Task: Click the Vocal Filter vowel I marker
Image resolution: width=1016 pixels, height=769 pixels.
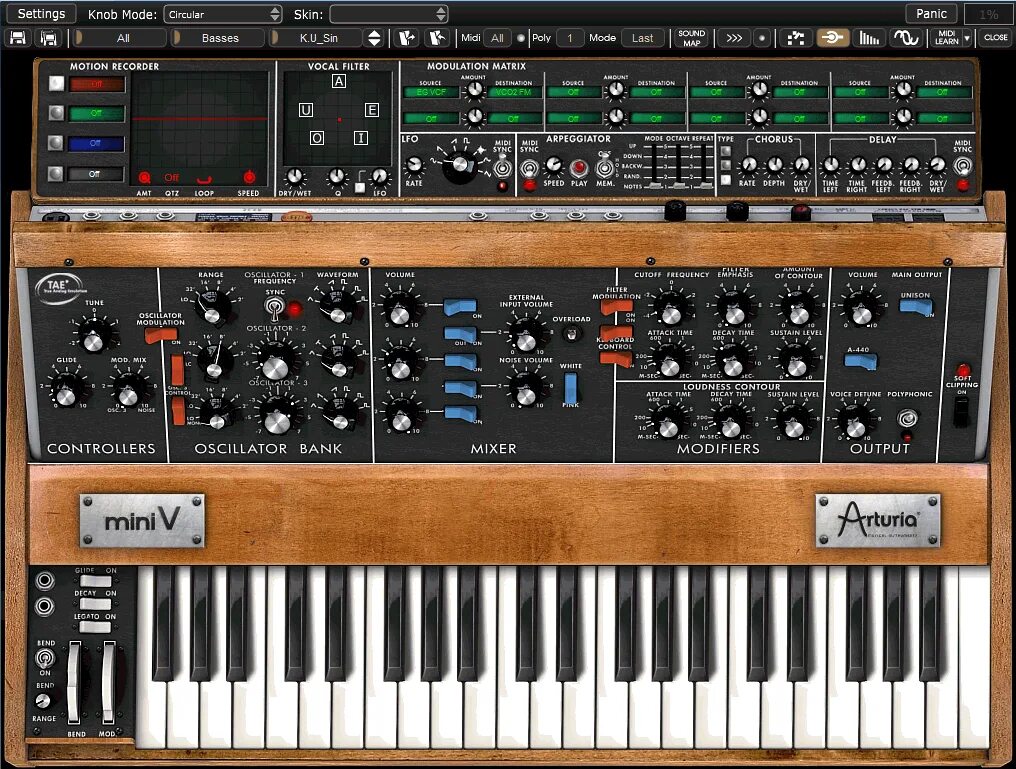Action: point(361,137)
